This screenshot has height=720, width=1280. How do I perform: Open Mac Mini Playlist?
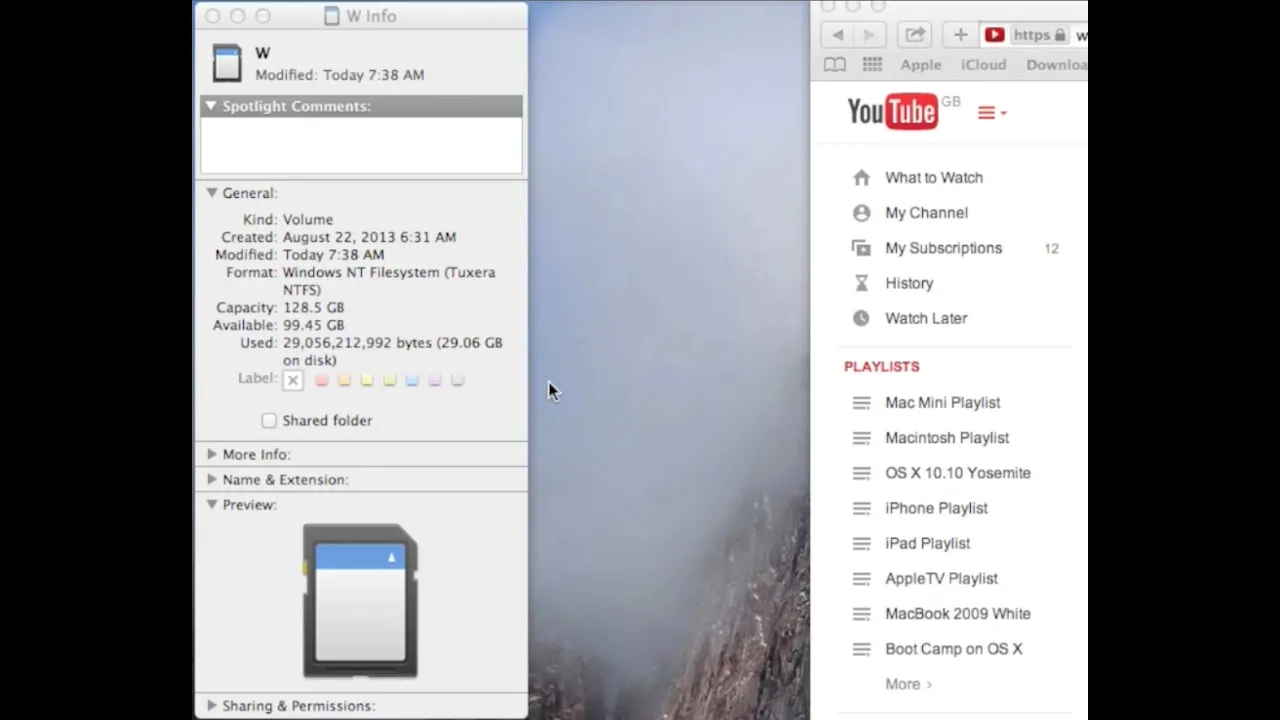(943, 403)
